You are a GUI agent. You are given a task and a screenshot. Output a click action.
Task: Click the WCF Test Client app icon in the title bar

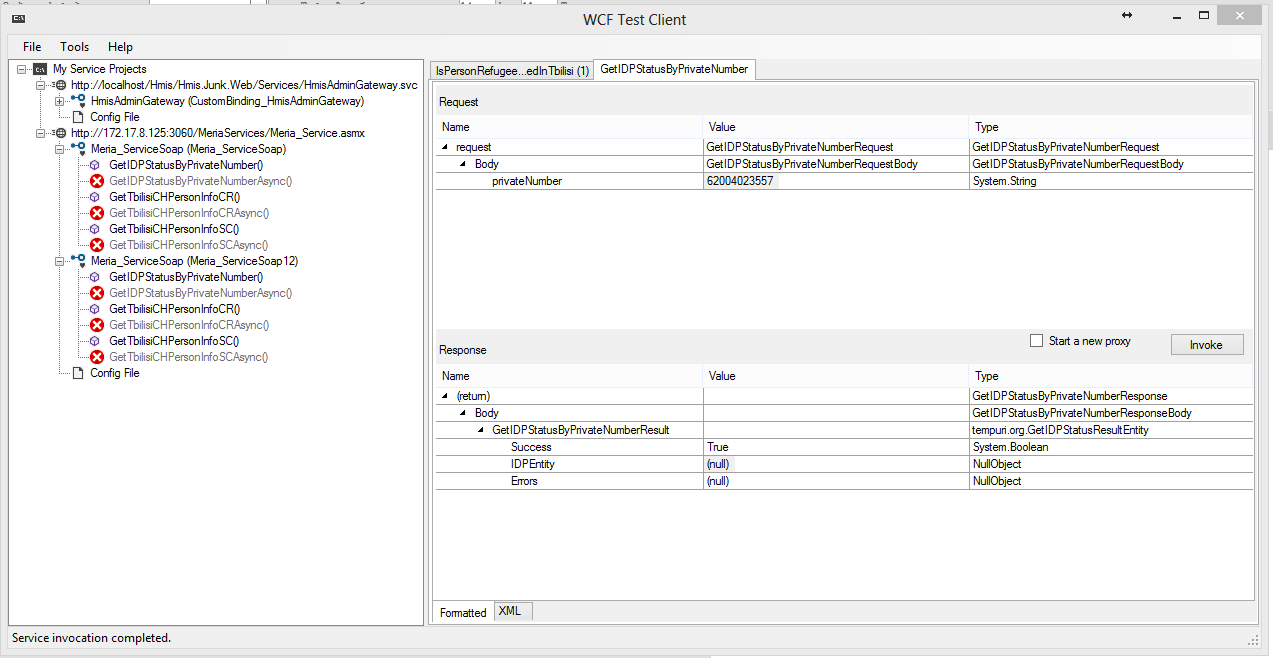tap(18, 18)
